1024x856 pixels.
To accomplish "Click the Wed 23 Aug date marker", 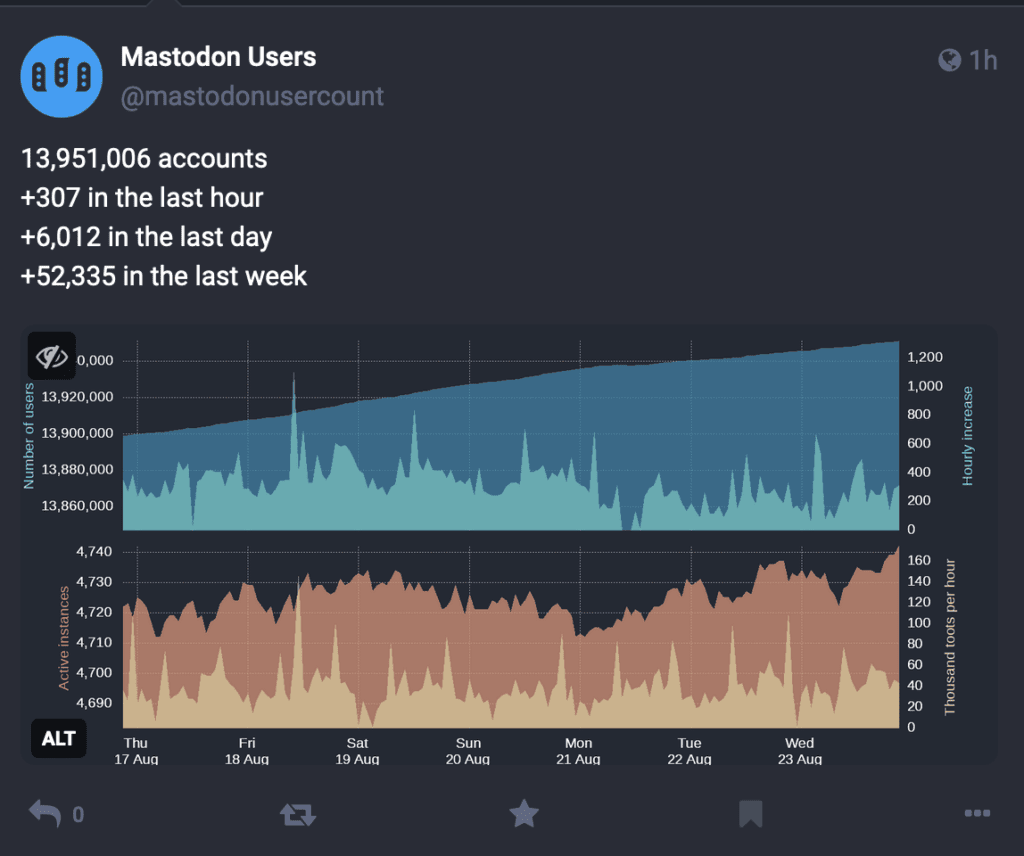I will [799, 751].
